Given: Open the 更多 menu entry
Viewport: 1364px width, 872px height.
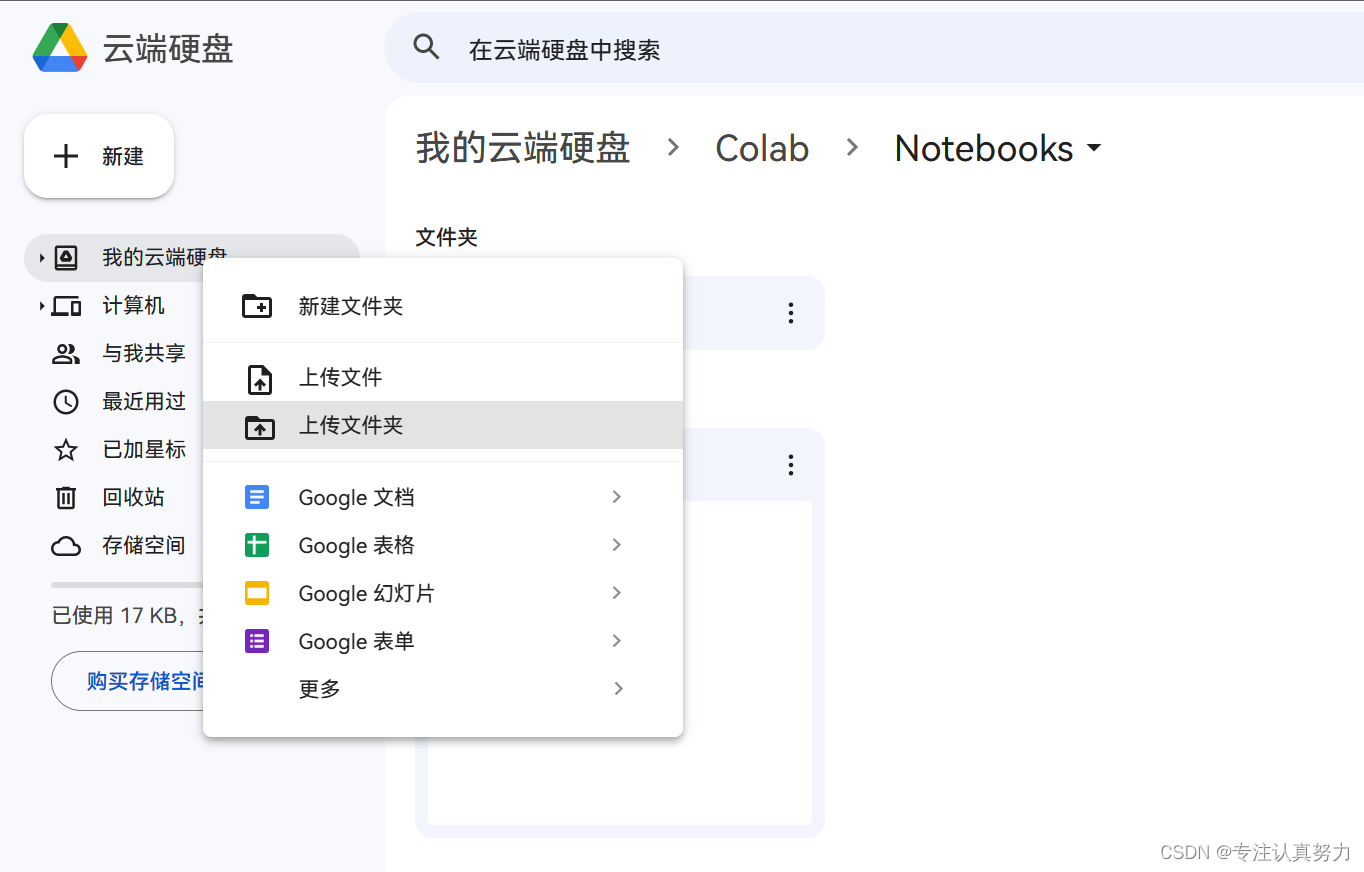Looking at the screenshot, I should coord(443,689).
